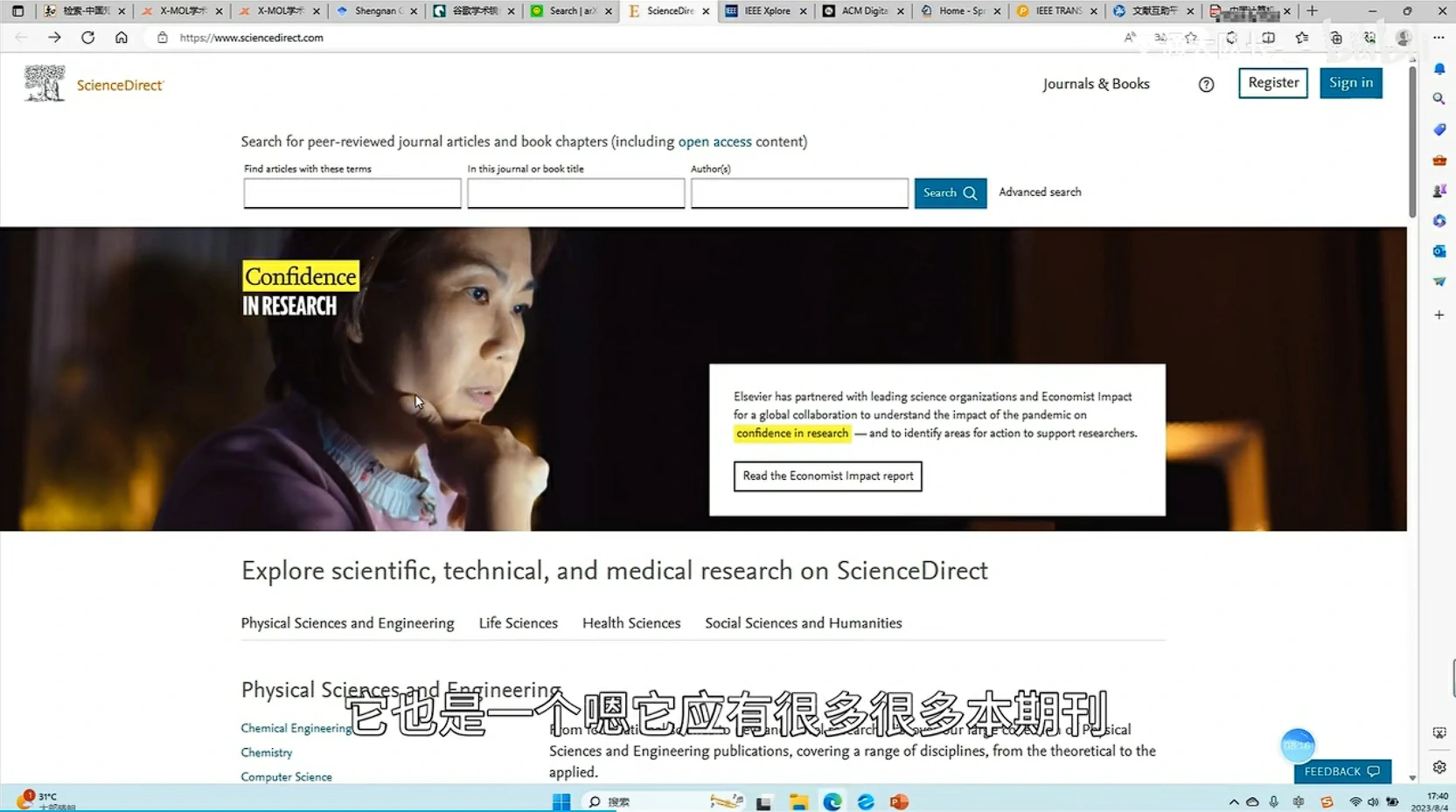Viewport: 1456px width, 812px height.
Task: Open the help question mark icon
Action: tap(1206, 85)
